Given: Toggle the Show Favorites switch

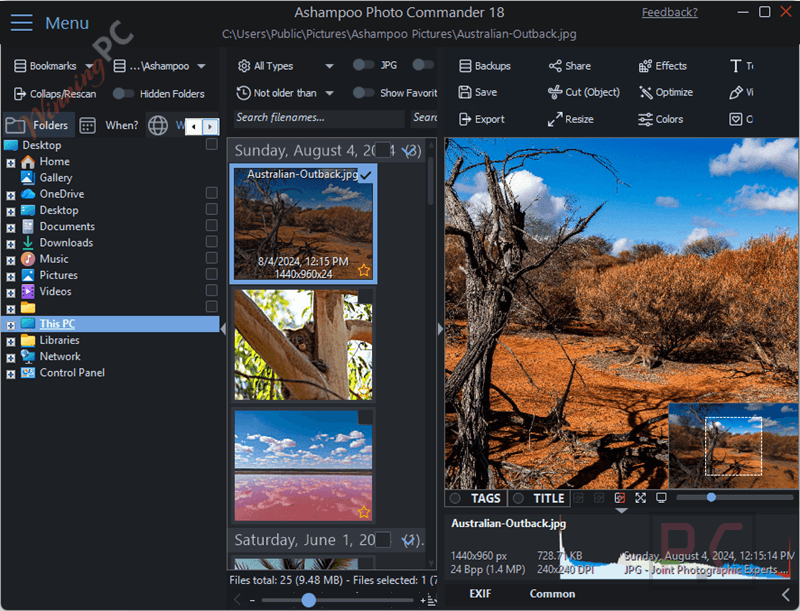Looking at the screenshot, I should 363,93.
